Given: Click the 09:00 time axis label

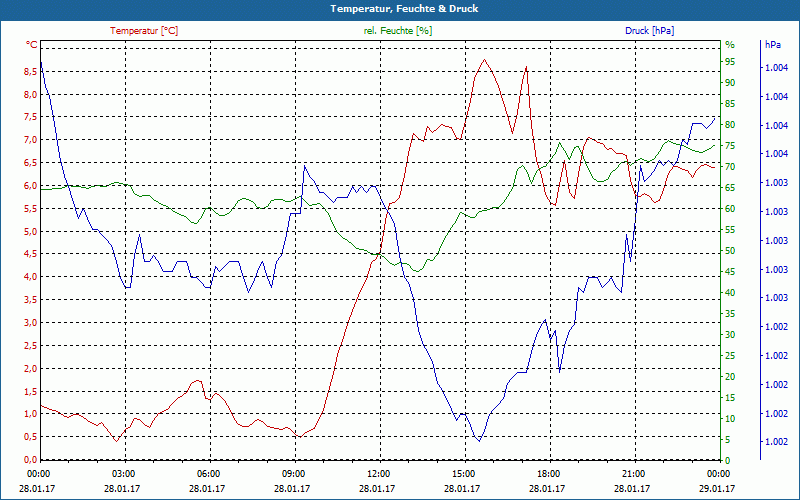Looking at the screenshot, I should pos(294,473).
